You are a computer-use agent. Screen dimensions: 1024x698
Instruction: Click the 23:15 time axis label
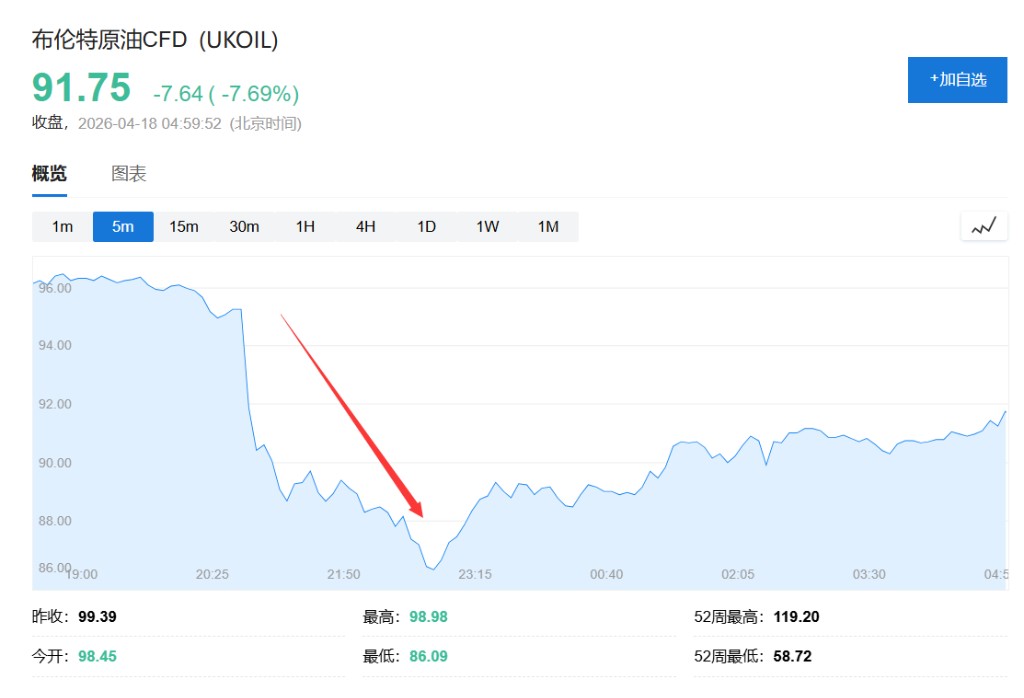tap(475, 574)
